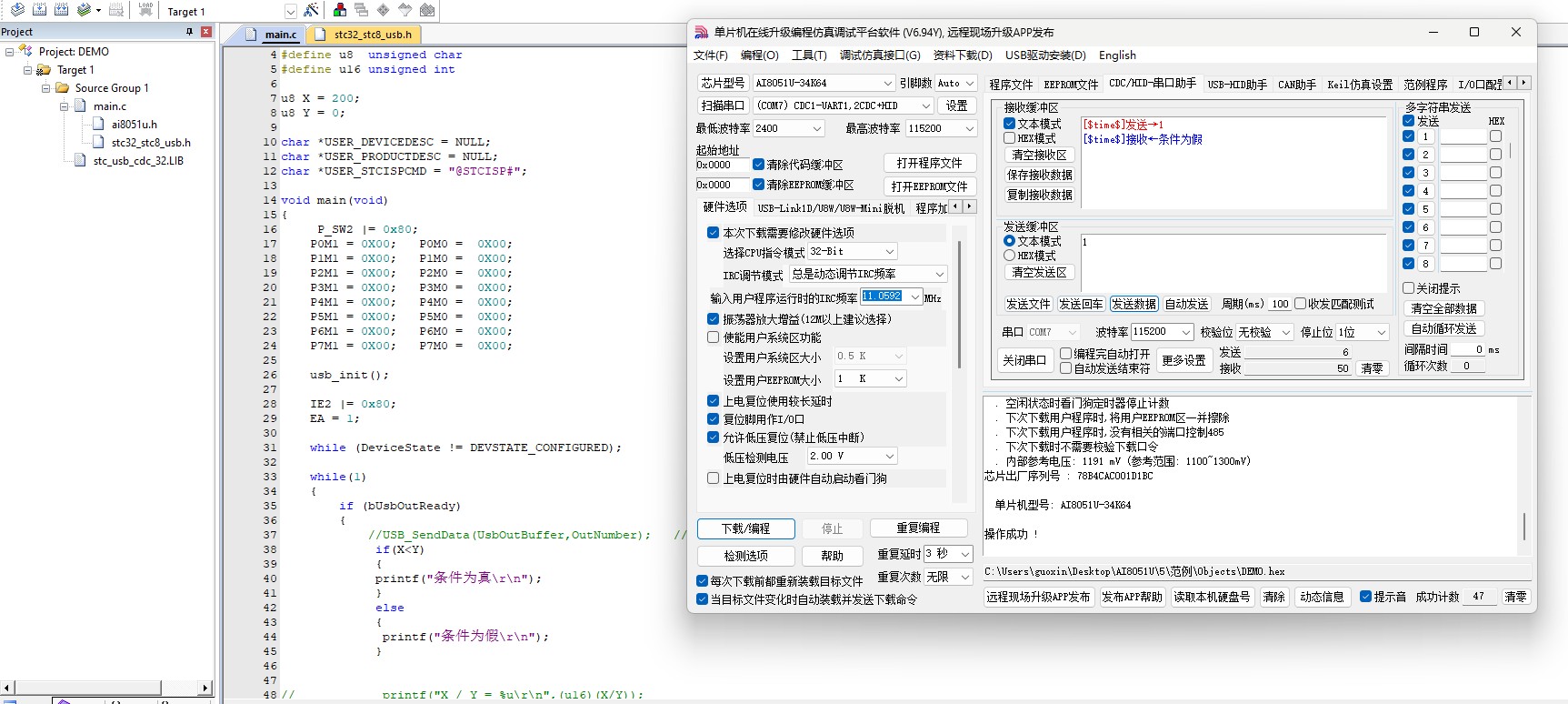The width and height of the screenshot is (1568, 704).
Task: Click the ai8051u.h file icon in tree
Action: pos(98,124)
